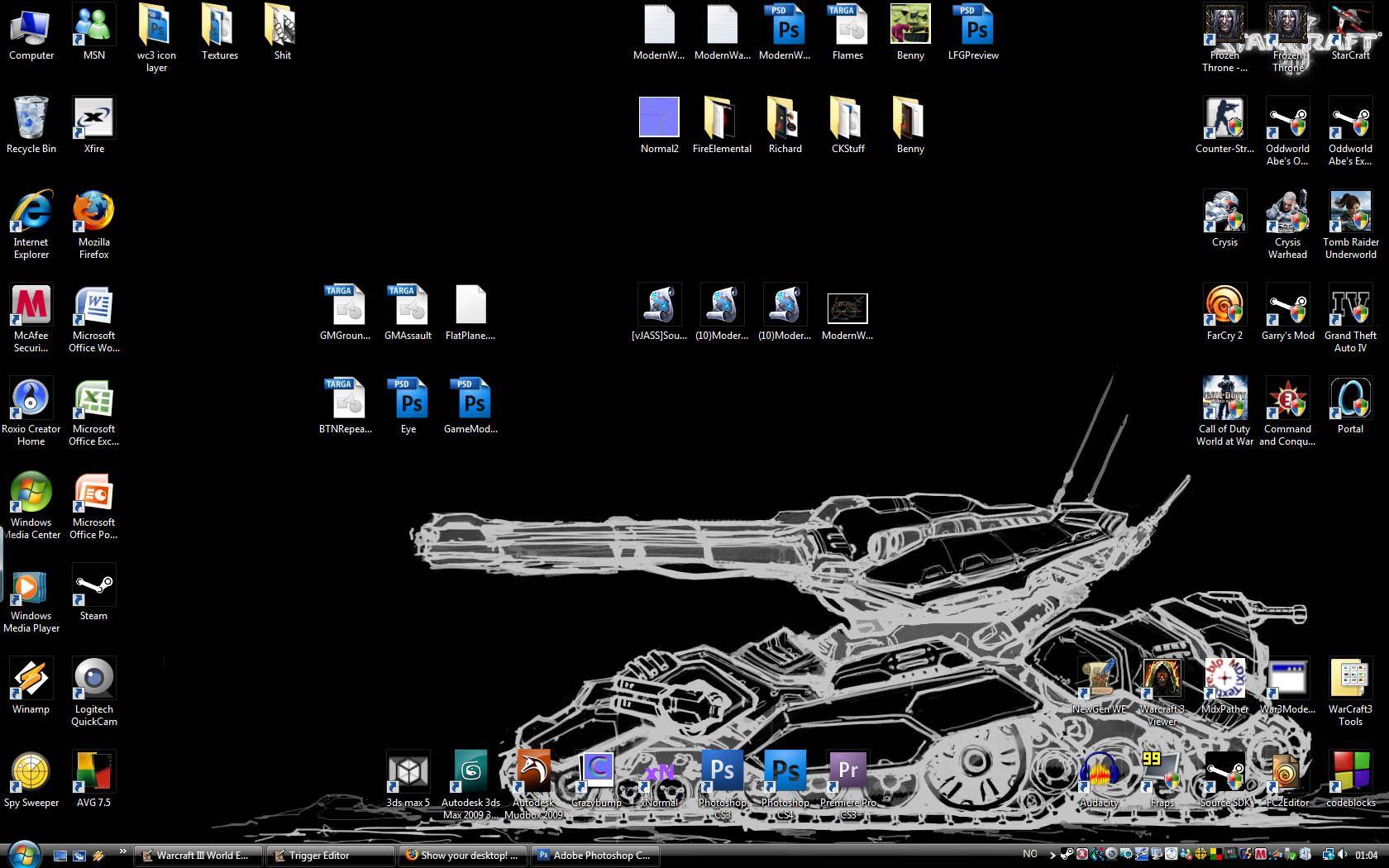Launch Photoshop CS4 shortcut
1389x868 pixels.
pos(785,785)
